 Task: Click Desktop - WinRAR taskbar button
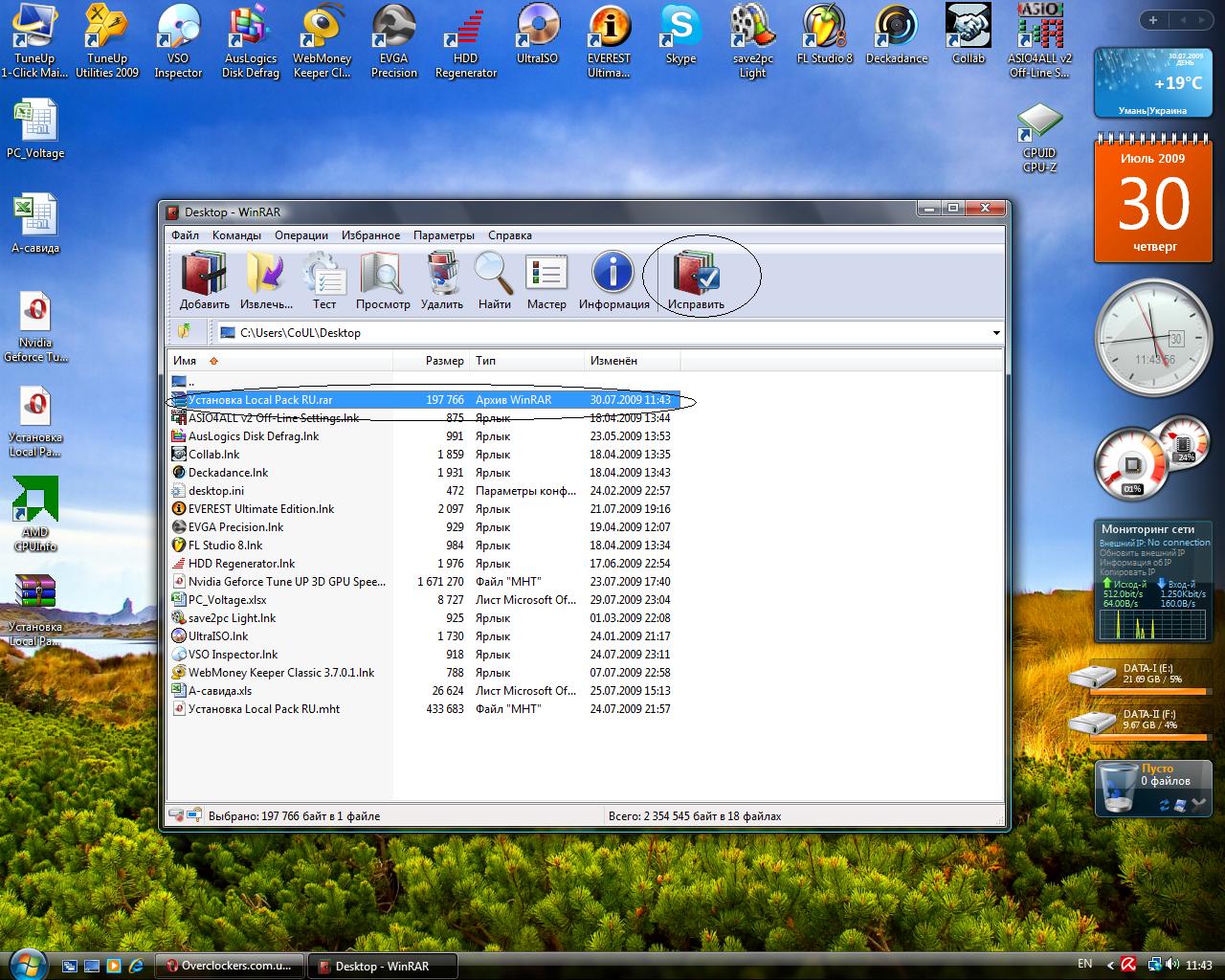point(383,966)
